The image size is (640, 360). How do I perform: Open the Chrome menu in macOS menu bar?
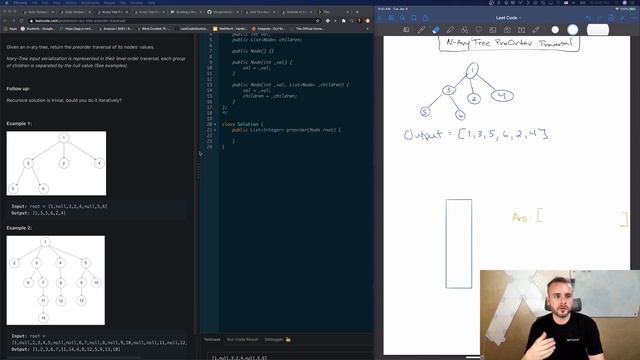pos(20,3)
